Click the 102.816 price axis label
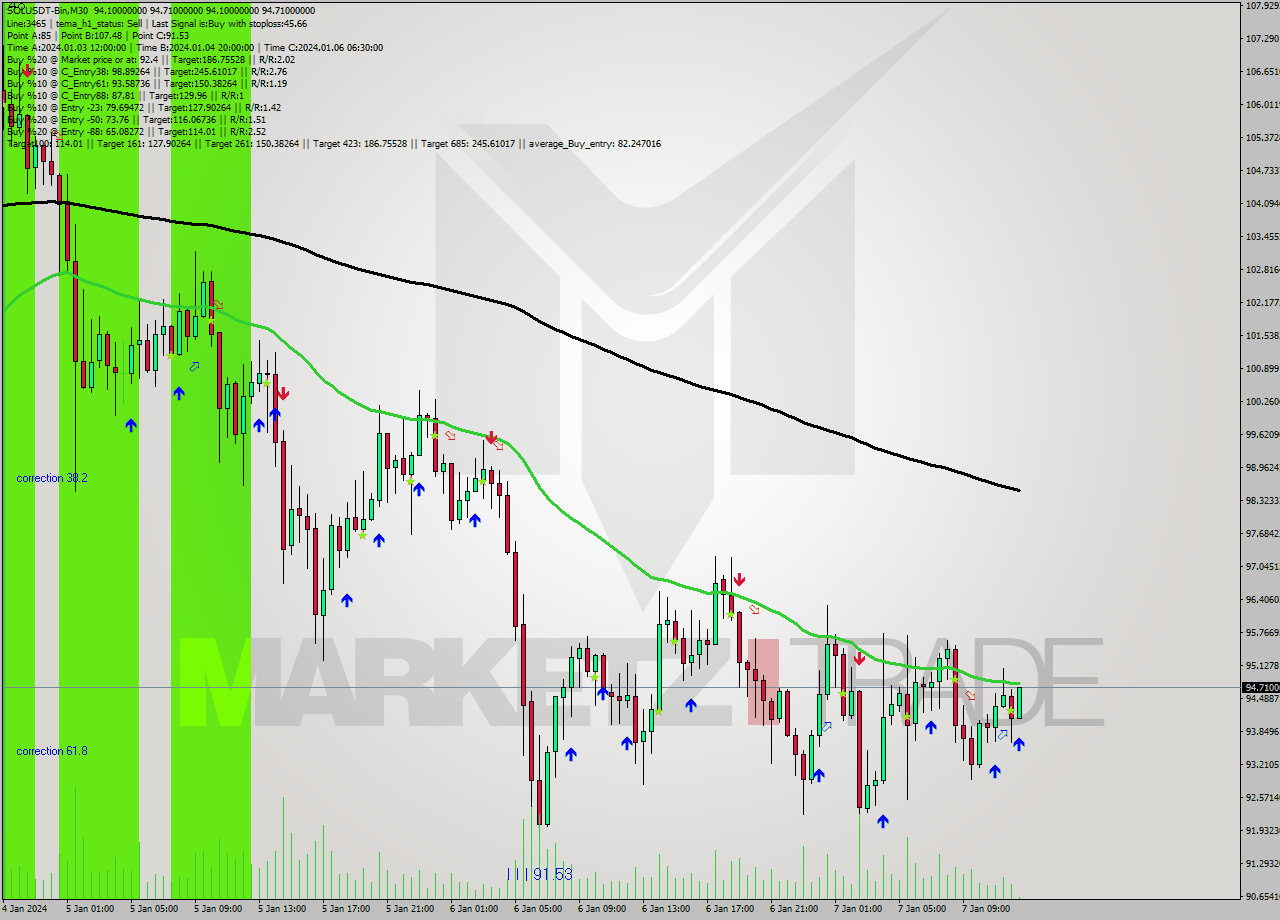1280x920 pixels. coord(1261,269)
